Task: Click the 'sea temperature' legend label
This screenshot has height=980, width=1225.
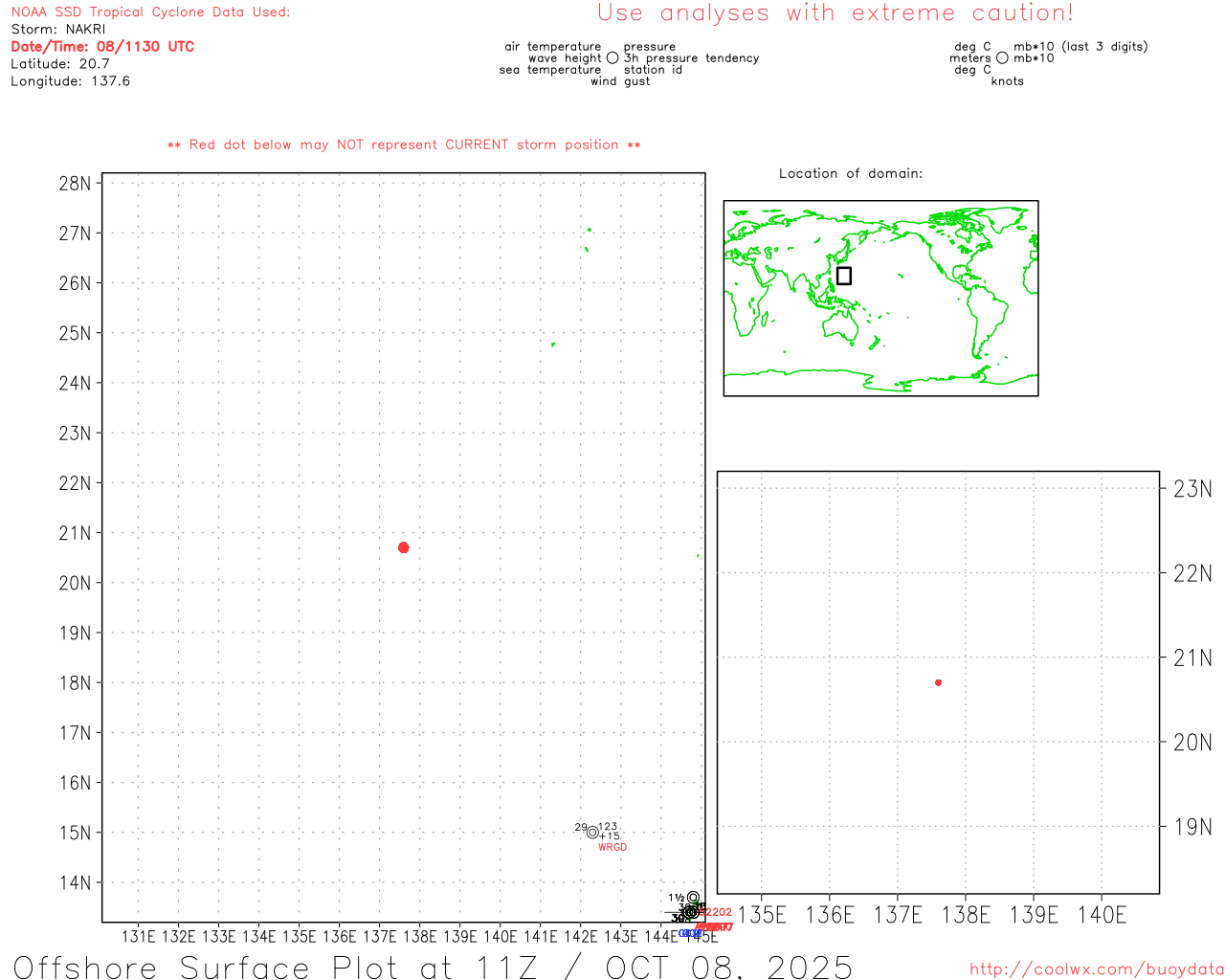Action: (x=550, y=70)
